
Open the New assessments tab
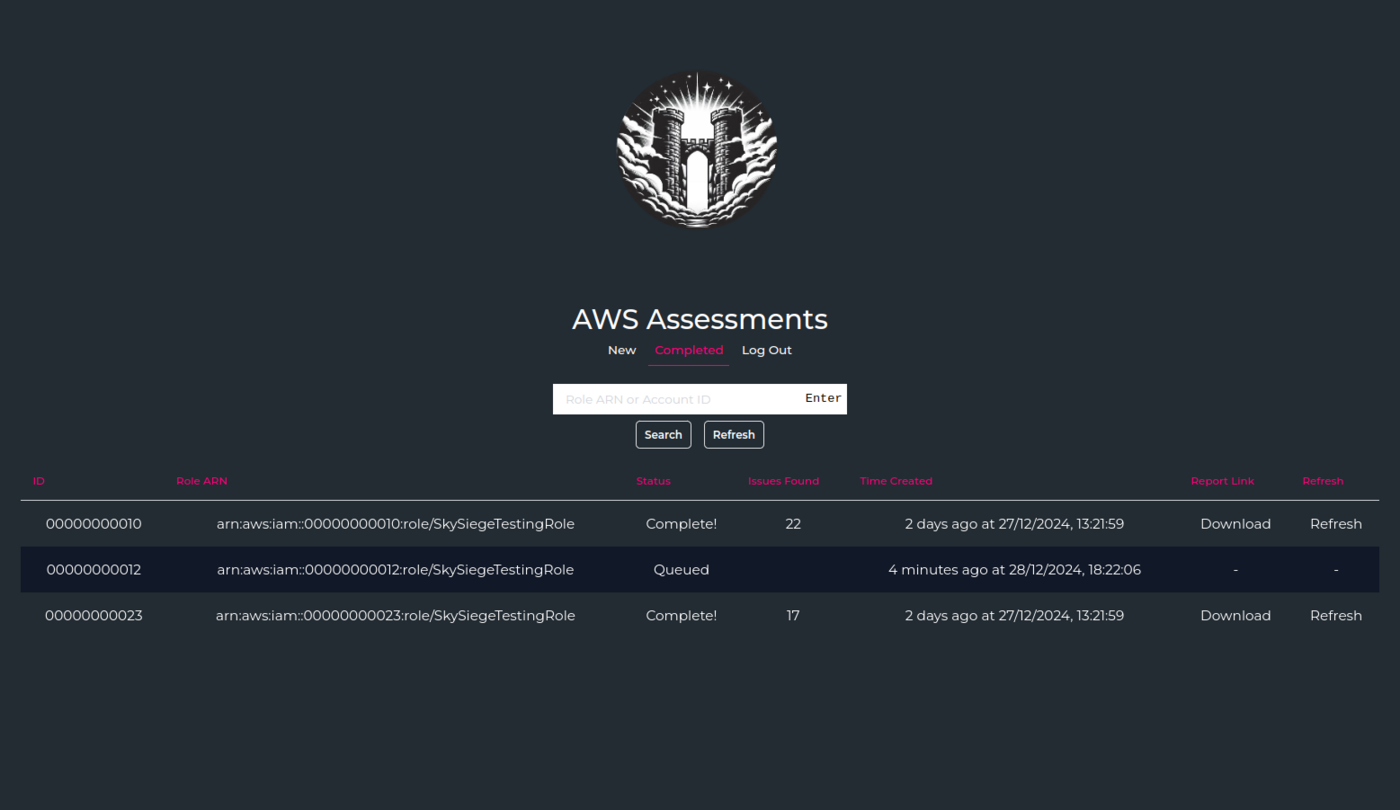pyautogui.click(x=622, y=350)
